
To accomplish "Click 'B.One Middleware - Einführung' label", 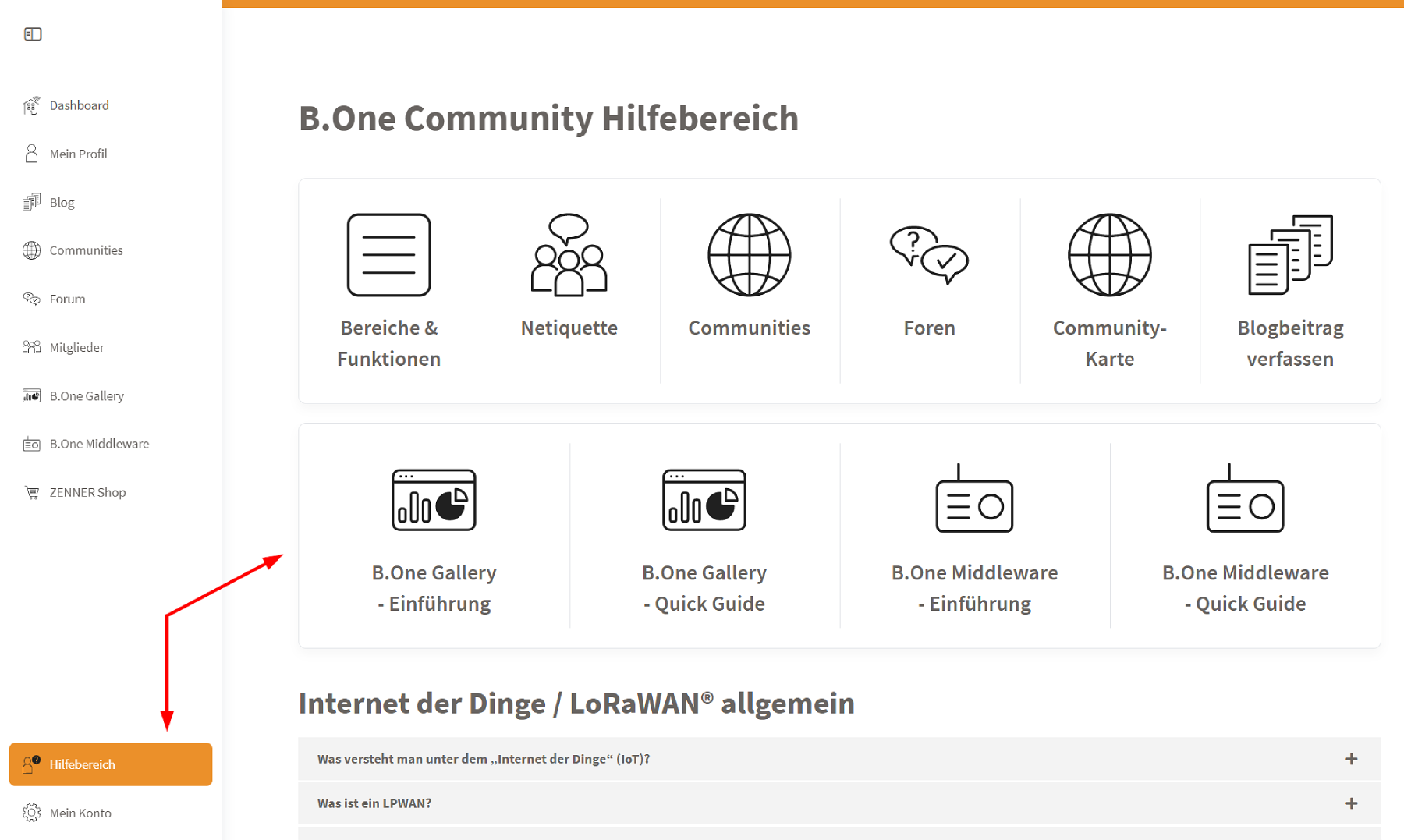I will 974,588.
